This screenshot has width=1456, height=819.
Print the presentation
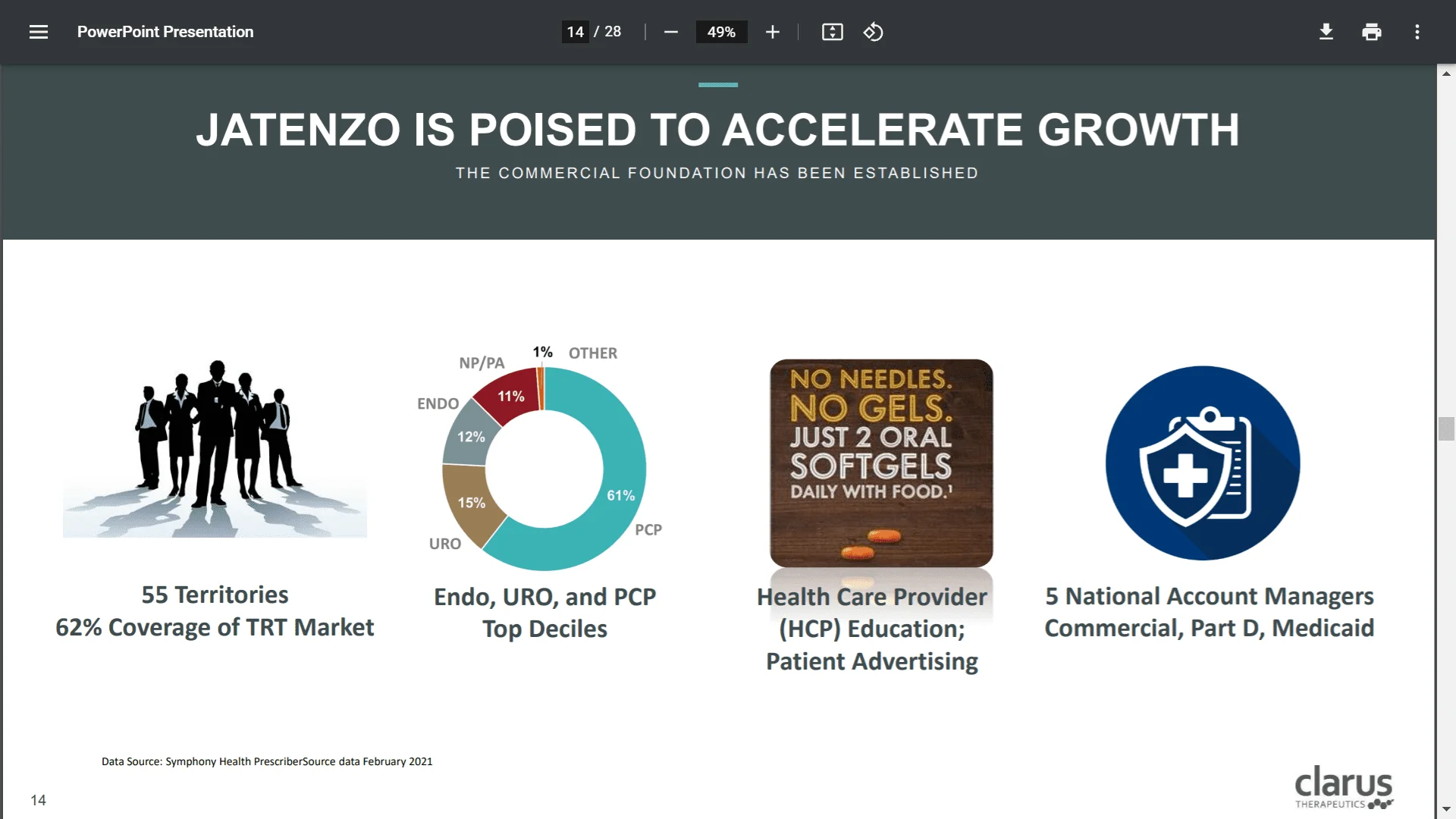(x=1371, y=32)
